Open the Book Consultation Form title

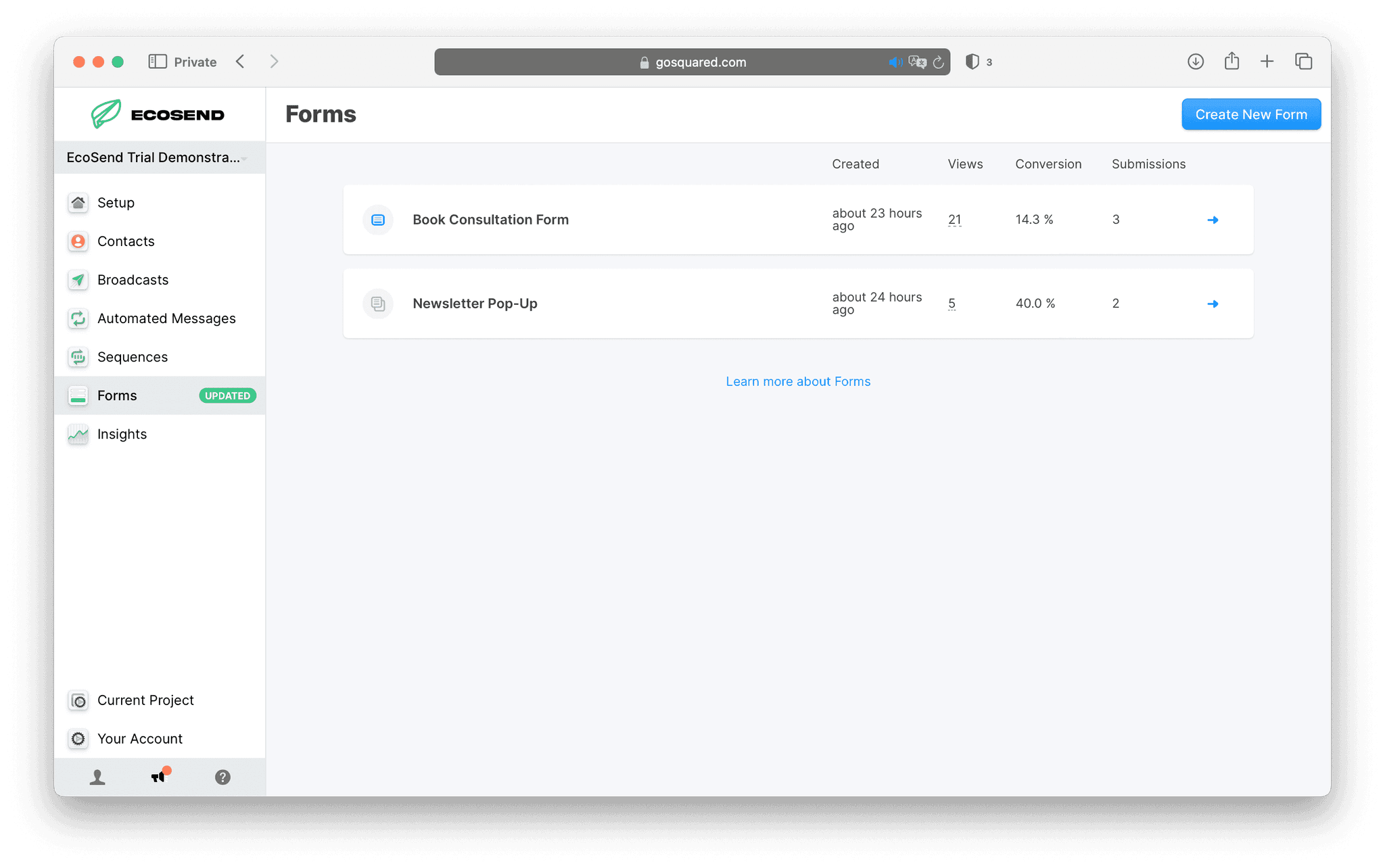point(490,220)
